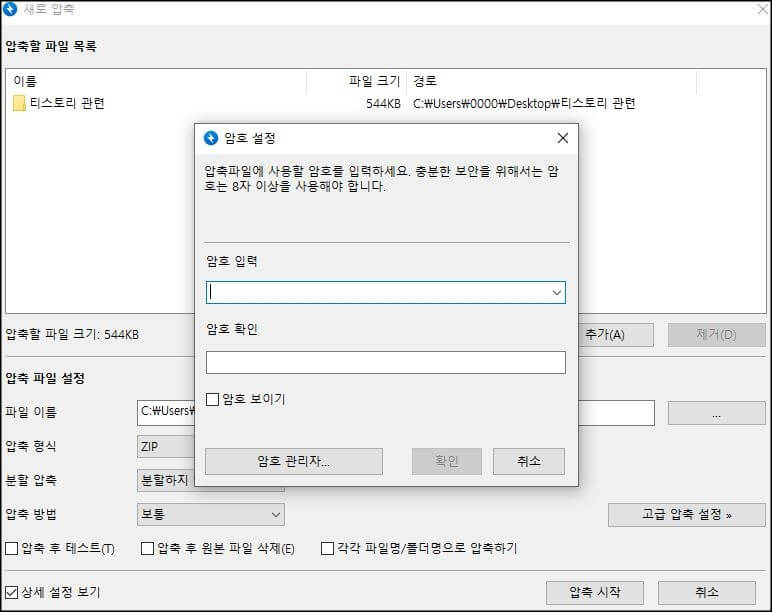Image resolution: width=772 pixels, height=612 pixels.
Task: Click the 암호 확인 input field
Action: 385,362
